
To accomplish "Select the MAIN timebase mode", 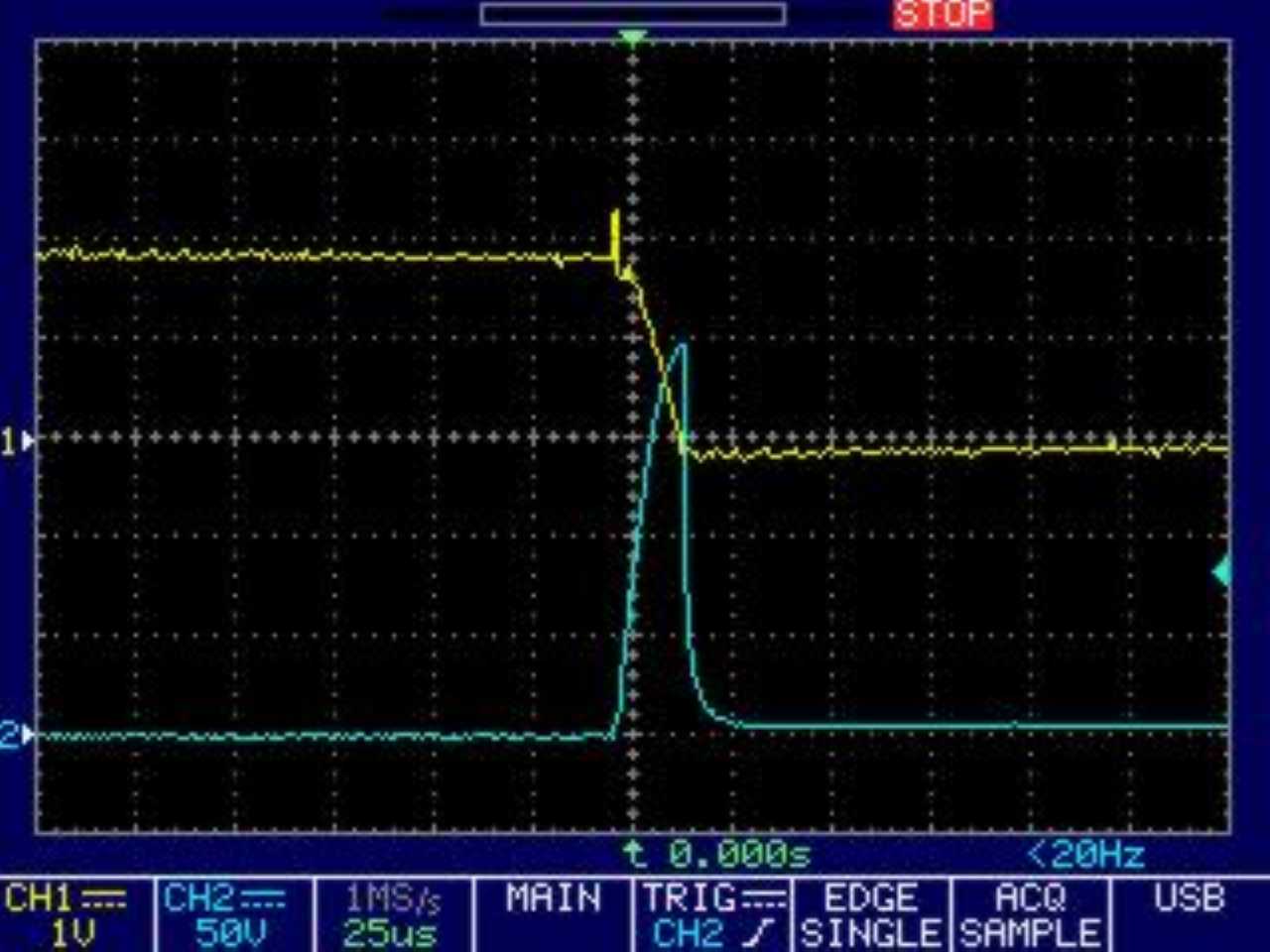I will click(553, 899).
